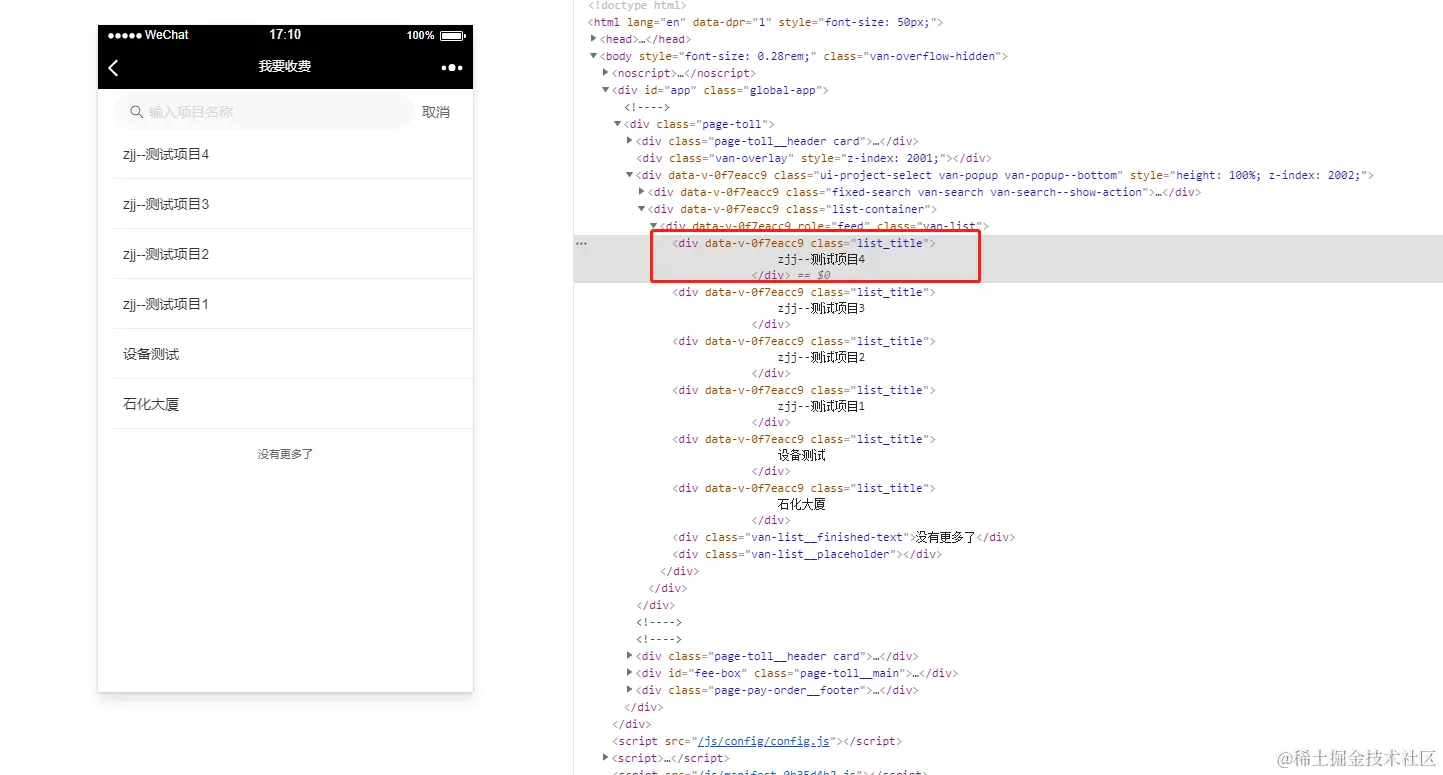Collapse the ui-project-select van-popup div
This screenshot has height=775, width=1443.
coord(630,175)
